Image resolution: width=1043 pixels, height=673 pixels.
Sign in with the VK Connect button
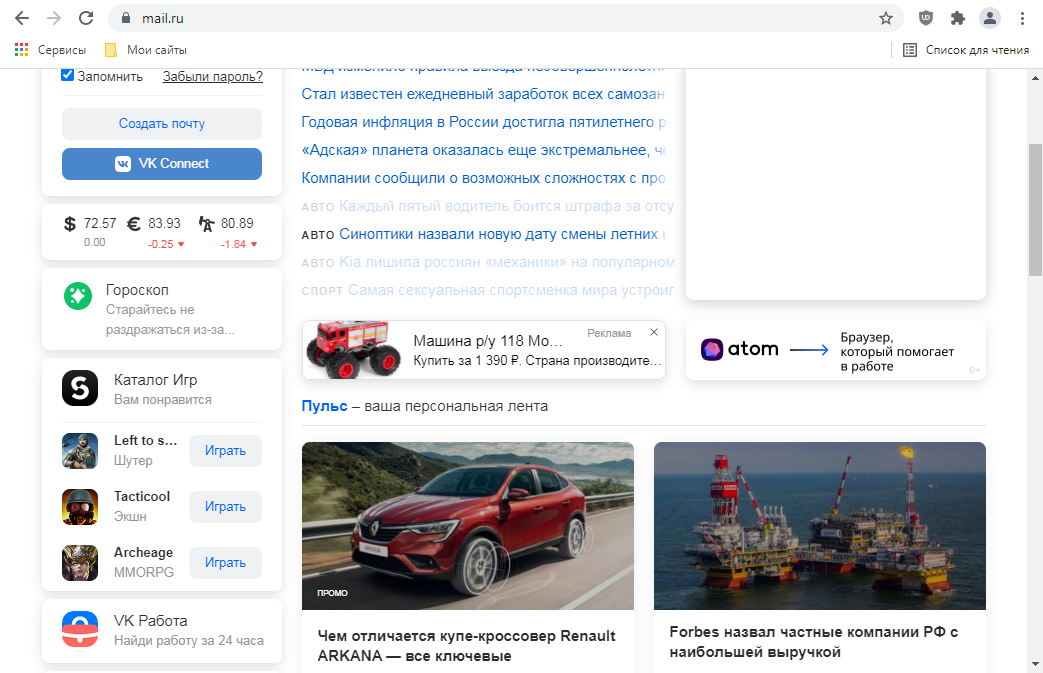(x=162, y=164)
